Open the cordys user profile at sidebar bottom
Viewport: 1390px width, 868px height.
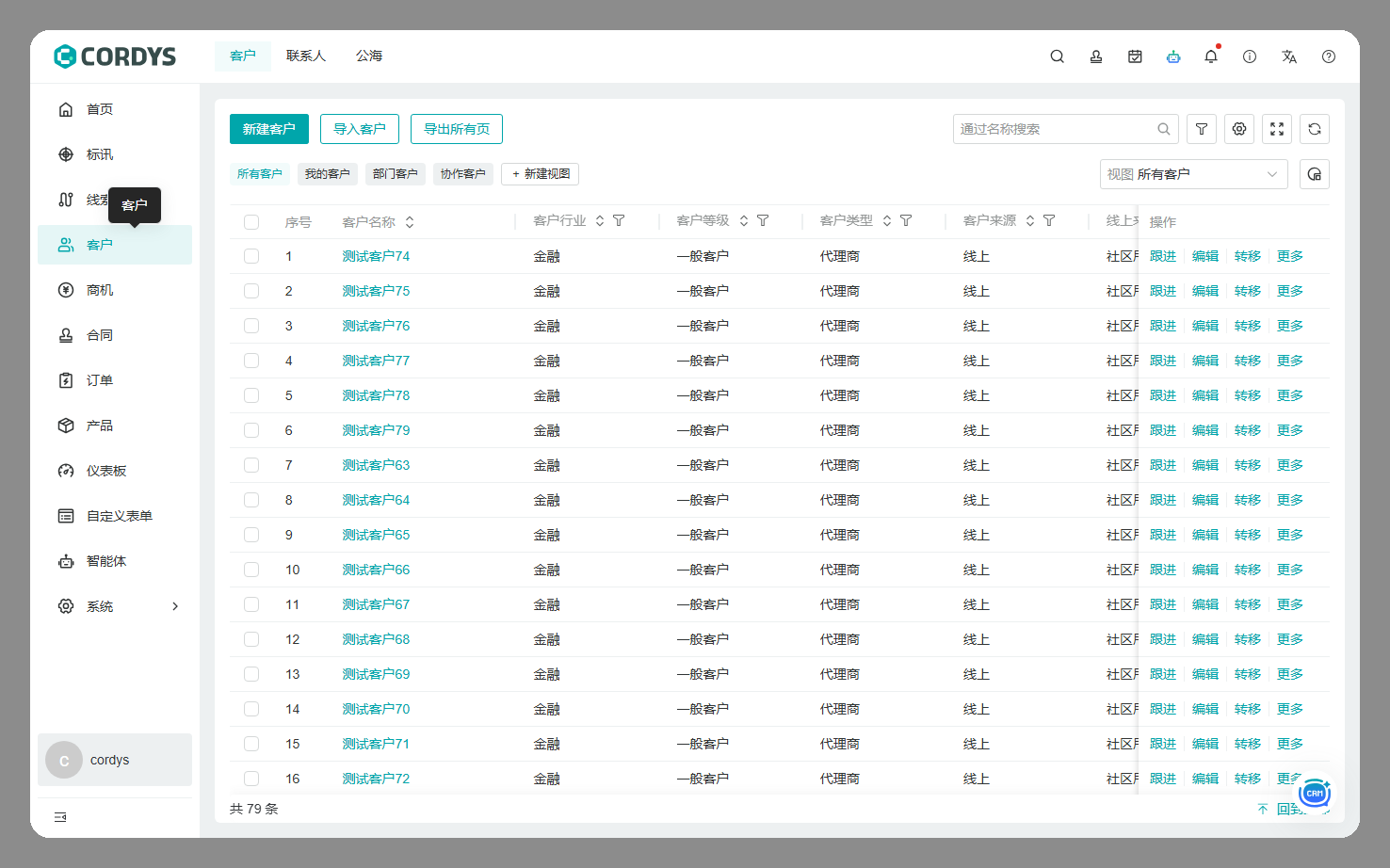pyautogui.click(x=115, y=760)
